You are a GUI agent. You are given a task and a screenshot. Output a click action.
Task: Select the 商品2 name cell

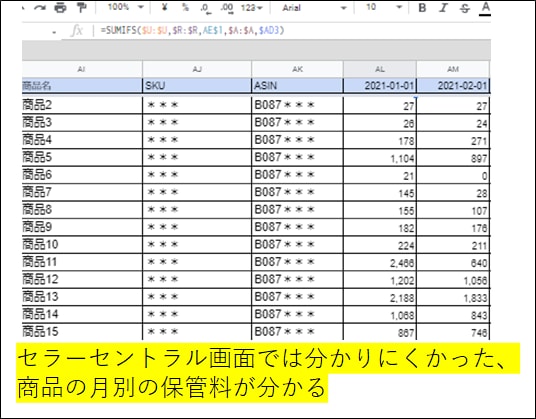pyautogui.click(x=82, y=105)
